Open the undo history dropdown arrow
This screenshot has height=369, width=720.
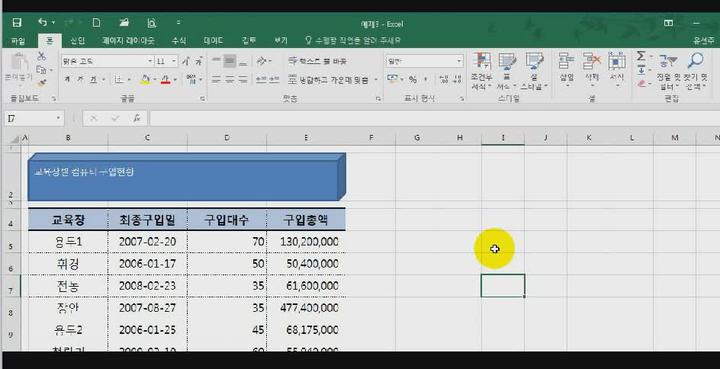pos(53,22)
